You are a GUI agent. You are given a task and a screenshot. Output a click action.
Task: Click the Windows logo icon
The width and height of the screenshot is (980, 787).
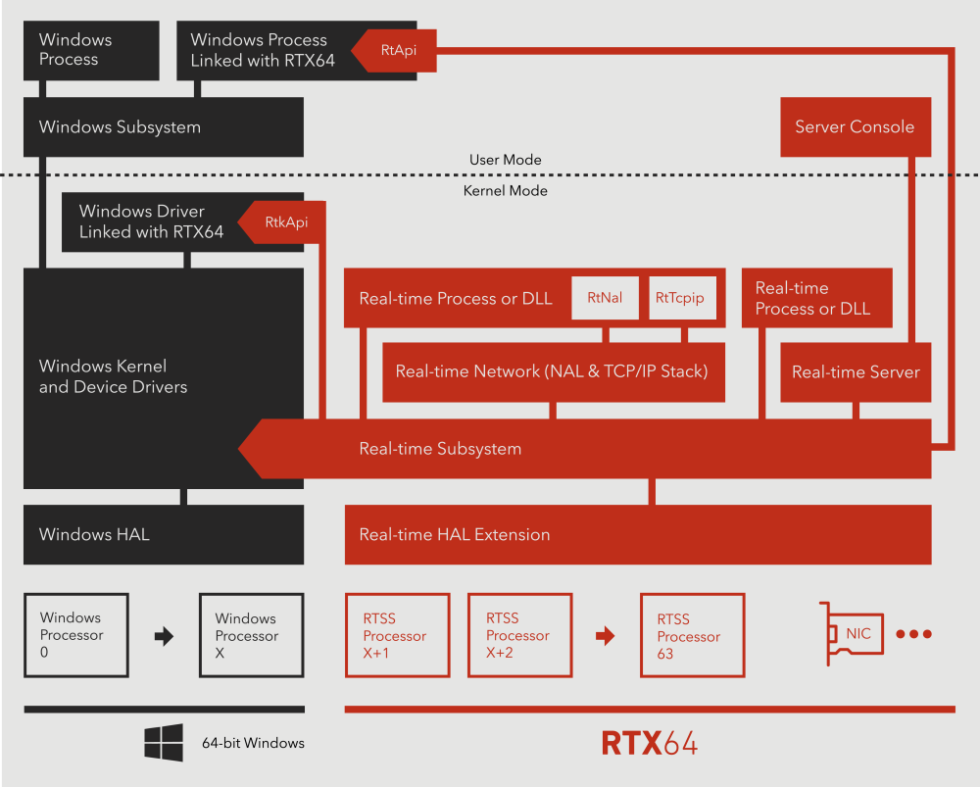pos(162,742)
